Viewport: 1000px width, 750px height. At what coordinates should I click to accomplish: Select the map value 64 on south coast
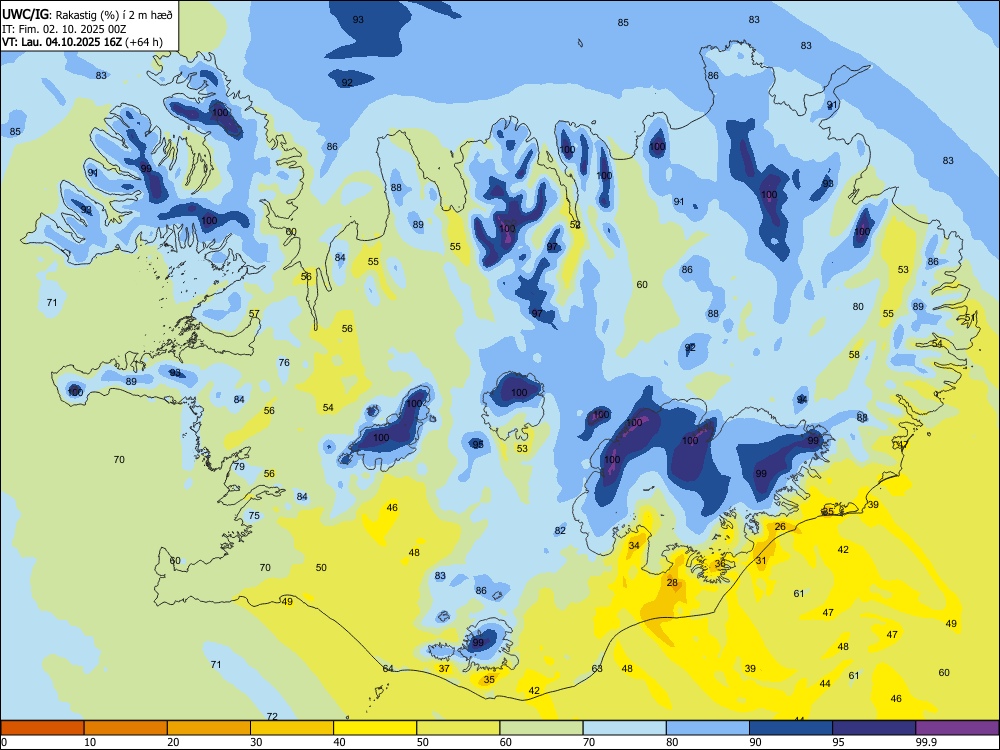[388, 668]
